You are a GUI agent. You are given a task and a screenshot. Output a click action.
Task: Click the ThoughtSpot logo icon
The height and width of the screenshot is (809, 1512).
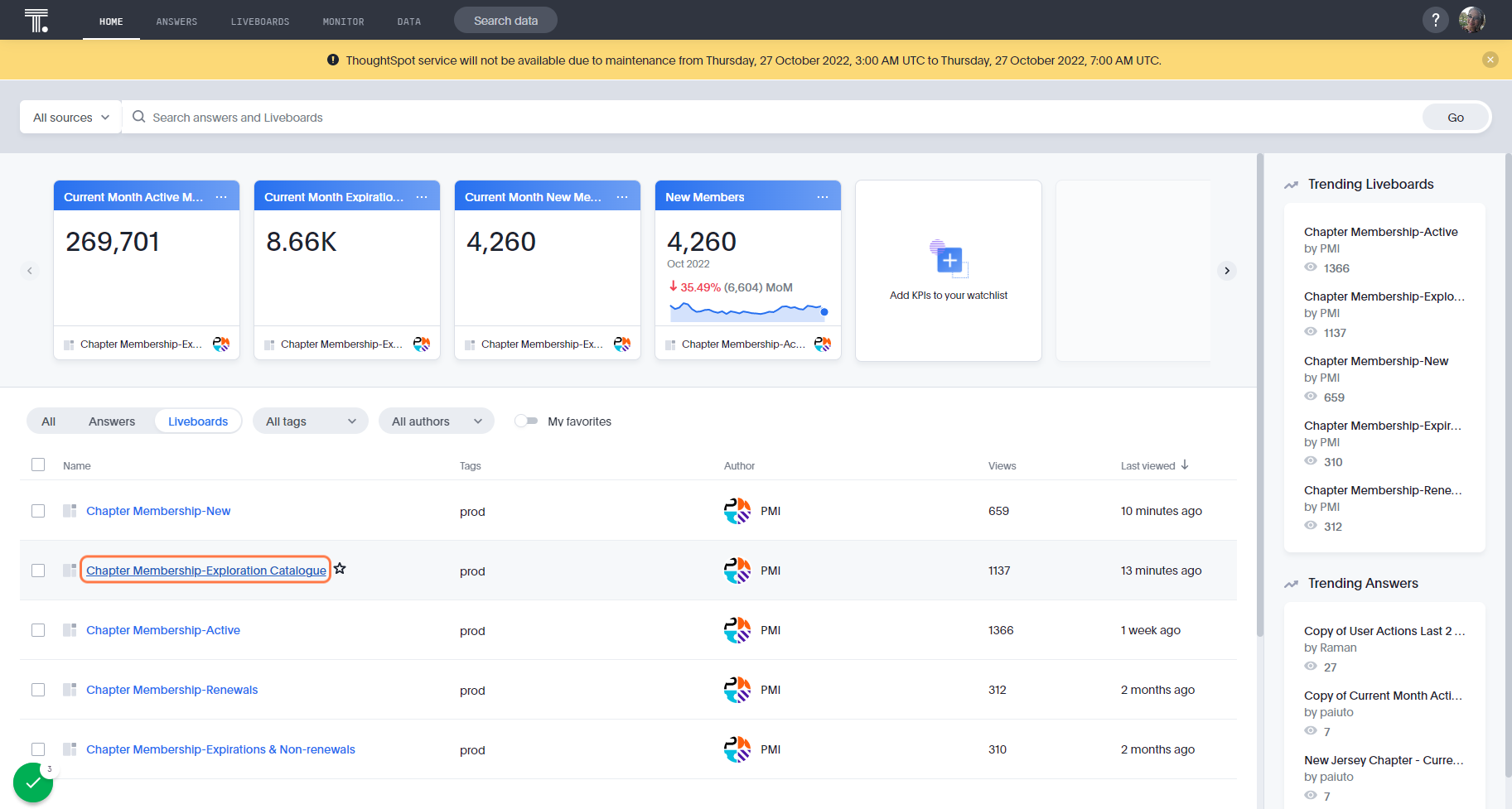point(36,20)
